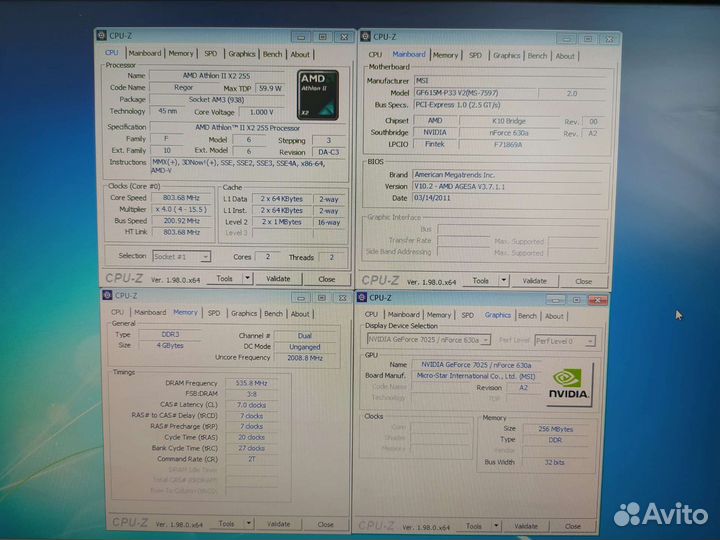Open Bench tab in the Graphics window
This screenshot has height=540, width=720.
[527, 316]
